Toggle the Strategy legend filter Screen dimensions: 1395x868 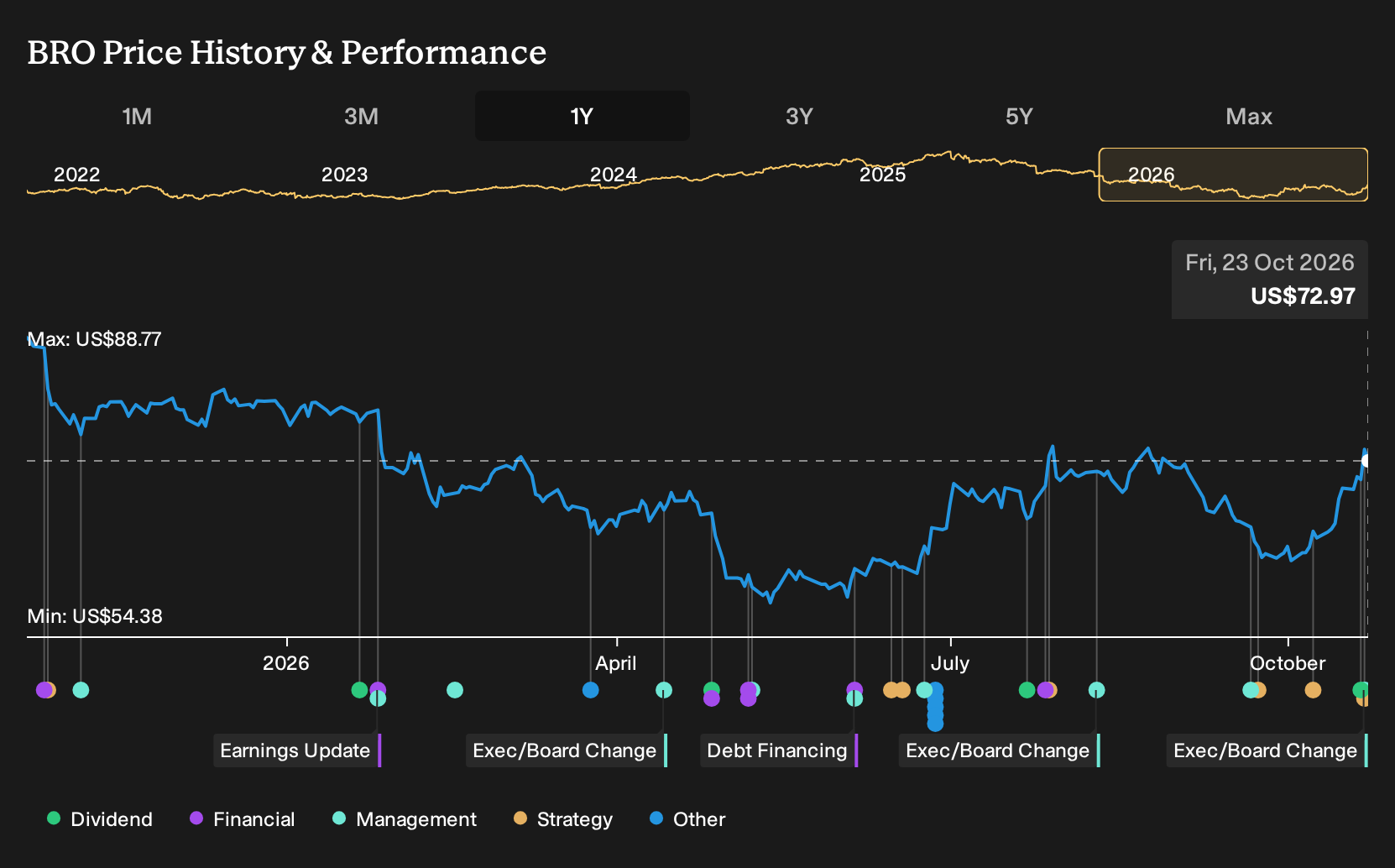coord(563,819)
